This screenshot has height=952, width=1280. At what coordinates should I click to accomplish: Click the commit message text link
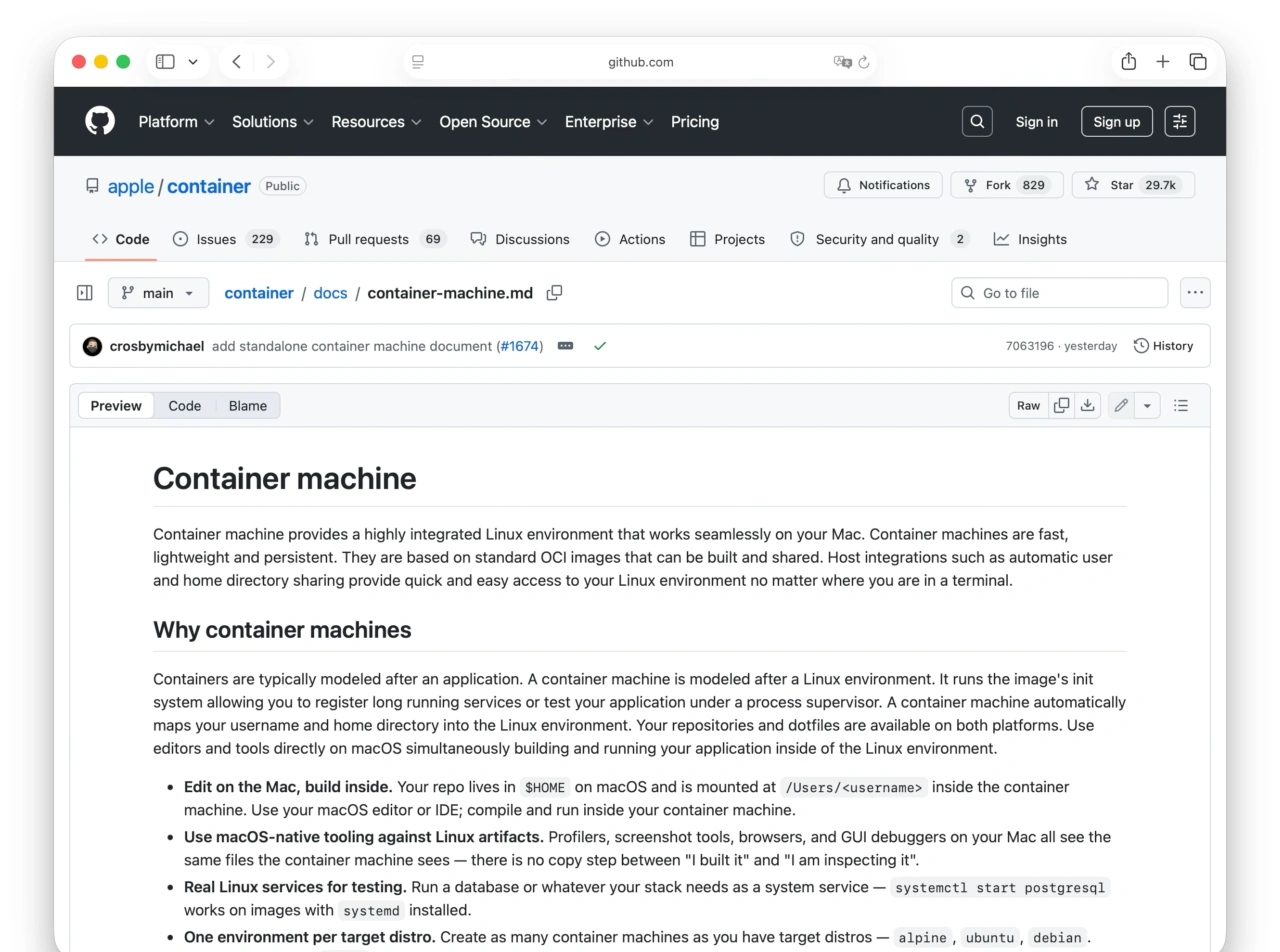353,346
